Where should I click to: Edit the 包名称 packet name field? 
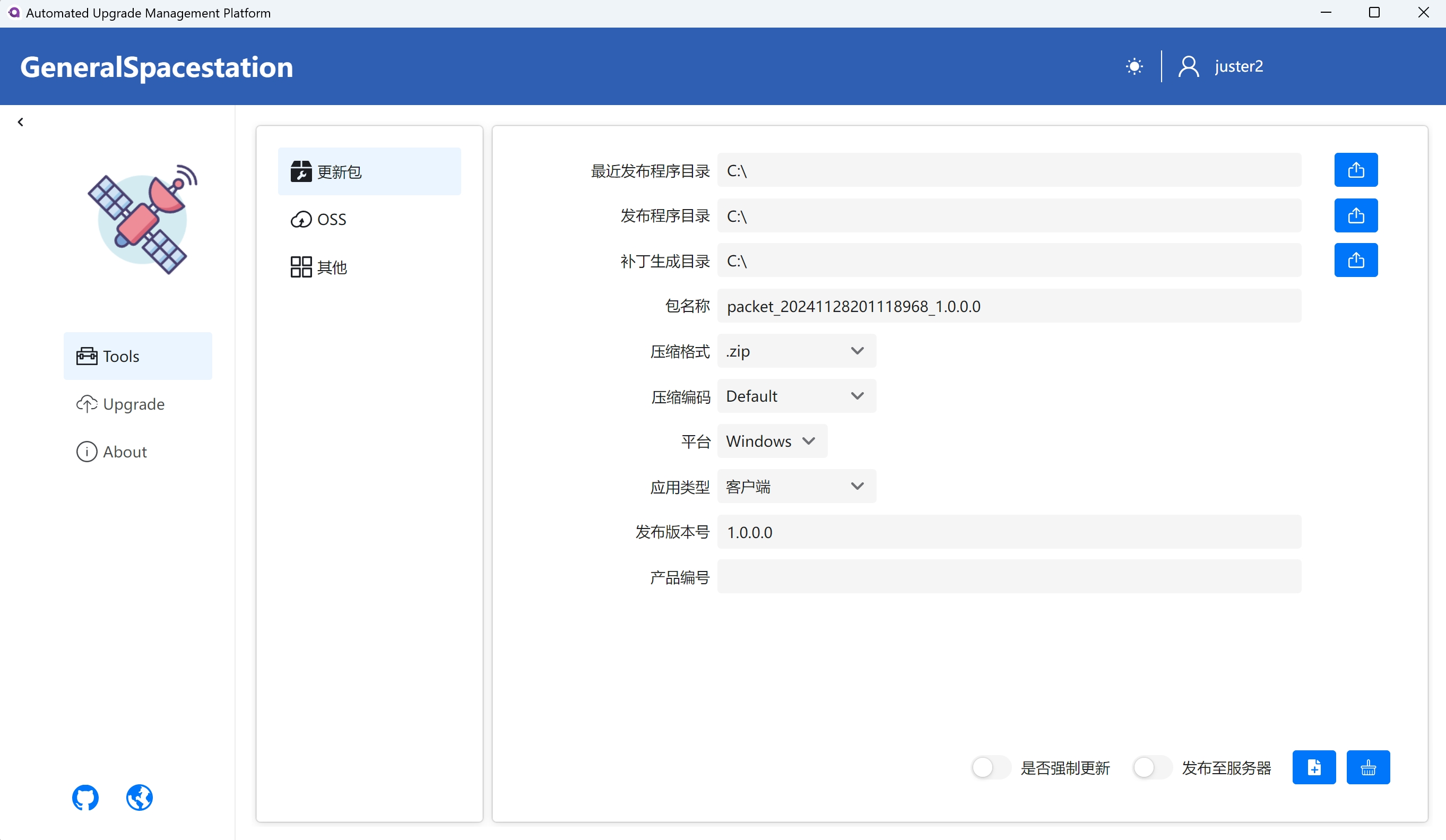(1009, 306)
